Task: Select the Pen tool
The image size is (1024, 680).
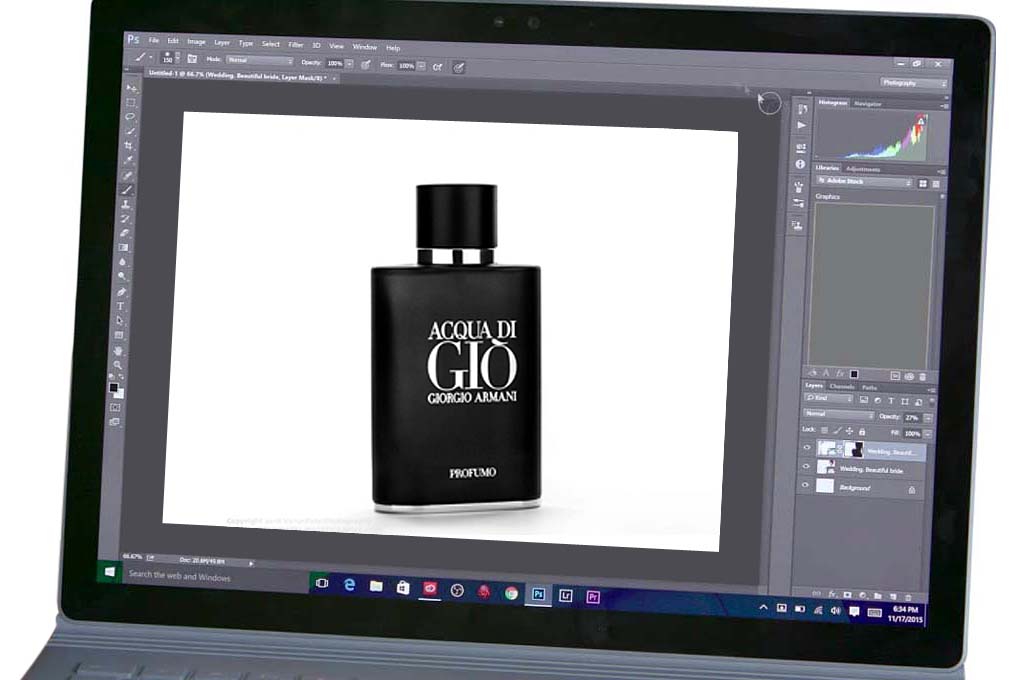Action: (x=121, y=291)
